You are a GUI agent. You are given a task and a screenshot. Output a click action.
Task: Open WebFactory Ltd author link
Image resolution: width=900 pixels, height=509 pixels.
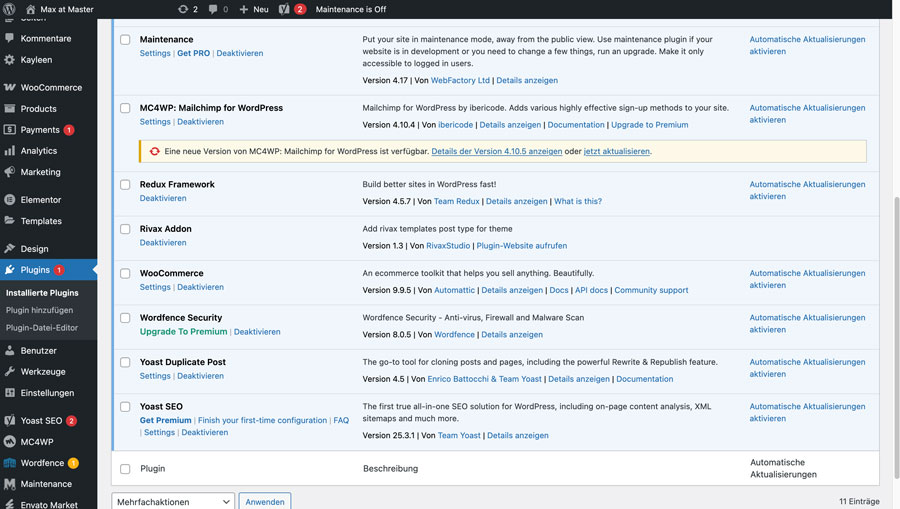click(460, 80)
